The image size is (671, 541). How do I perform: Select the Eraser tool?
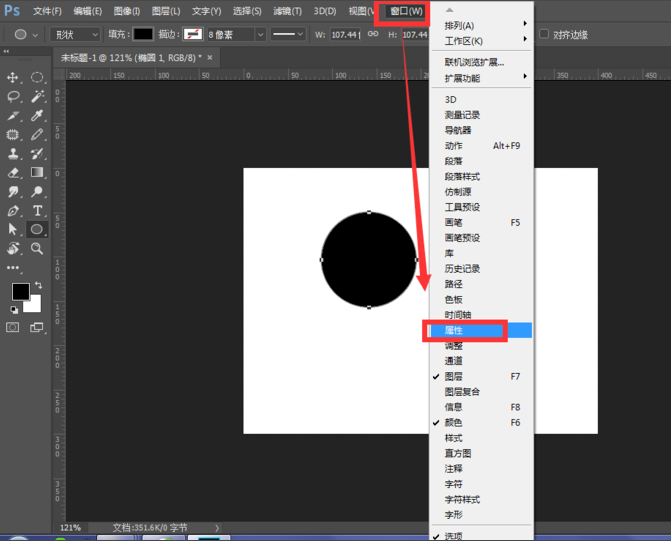[x=13, y=172]
